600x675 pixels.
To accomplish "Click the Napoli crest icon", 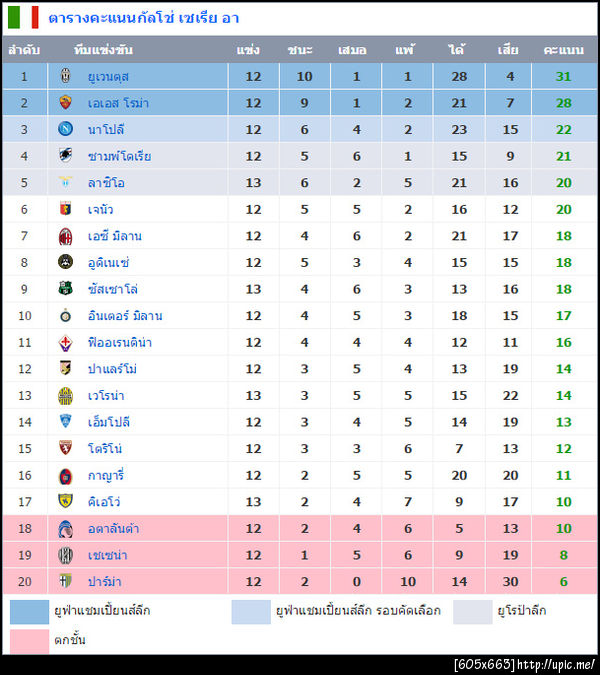I will tap(66, 130).
